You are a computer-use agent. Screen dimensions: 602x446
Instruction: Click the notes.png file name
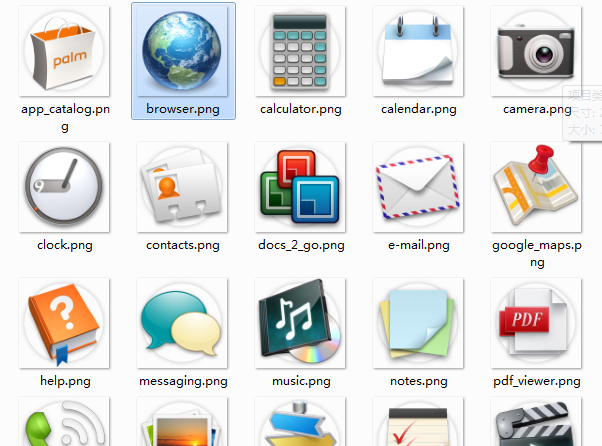[x=419, y=381]
